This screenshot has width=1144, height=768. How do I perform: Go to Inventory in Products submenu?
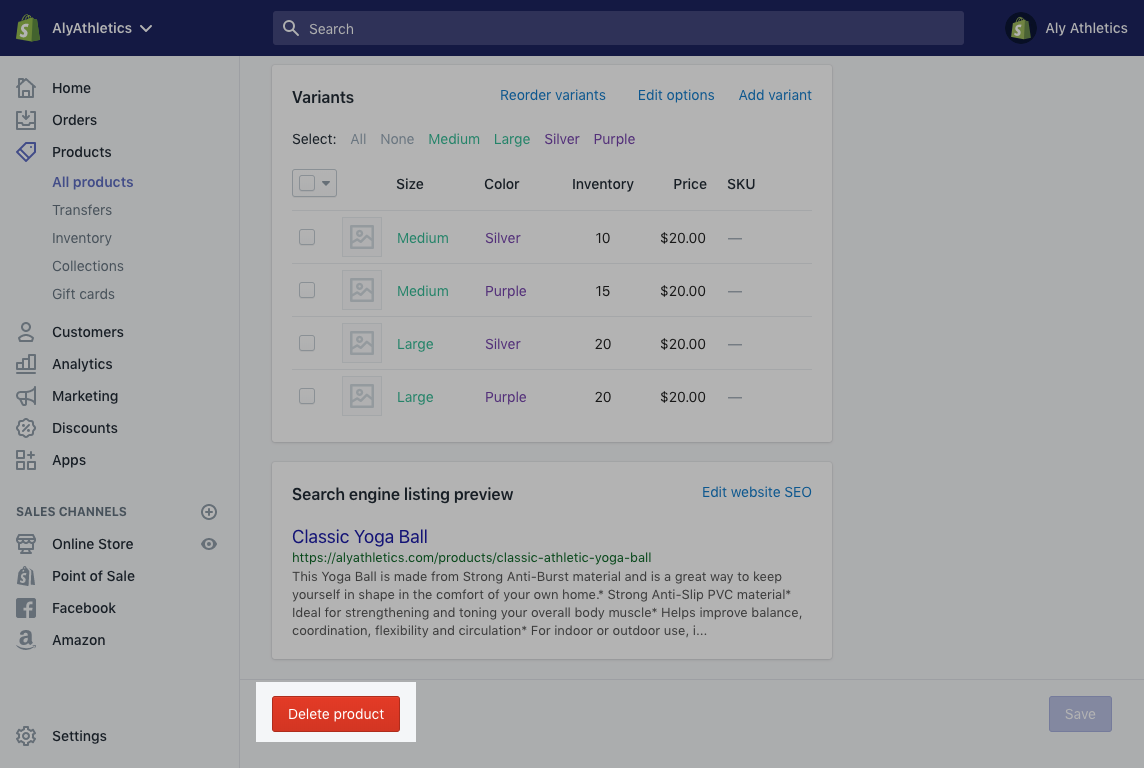tap(82, 238)
